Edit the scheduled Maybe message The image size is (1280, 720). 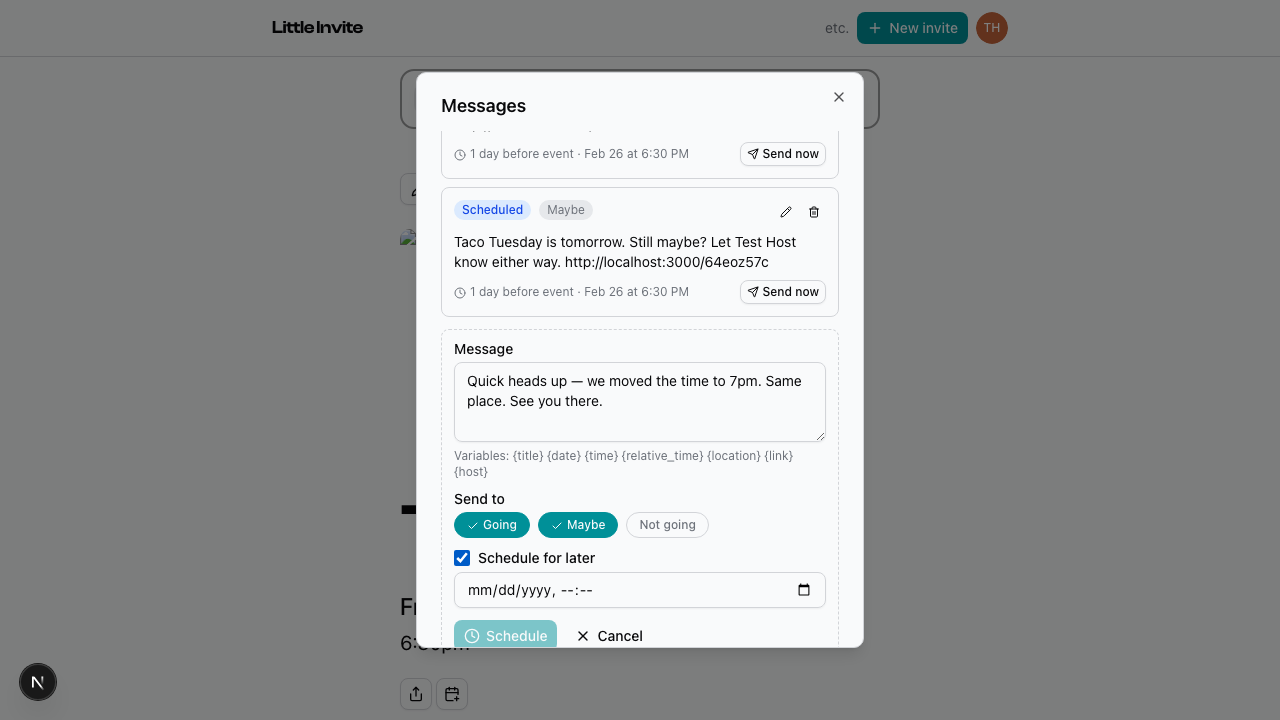point(786,212)
